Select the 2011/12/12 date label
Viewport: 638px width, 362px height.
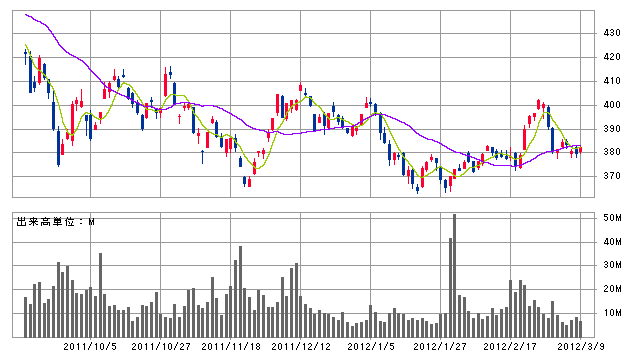point(301,347)
